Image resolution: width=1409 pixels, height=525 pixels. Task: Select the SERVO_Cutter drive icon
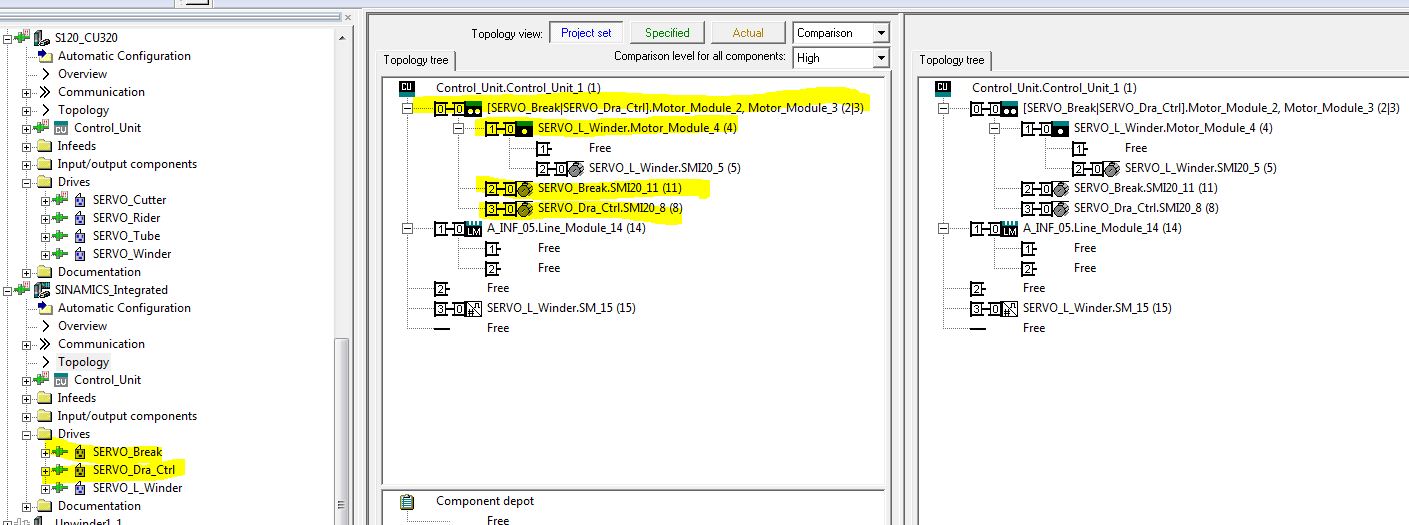79,200
